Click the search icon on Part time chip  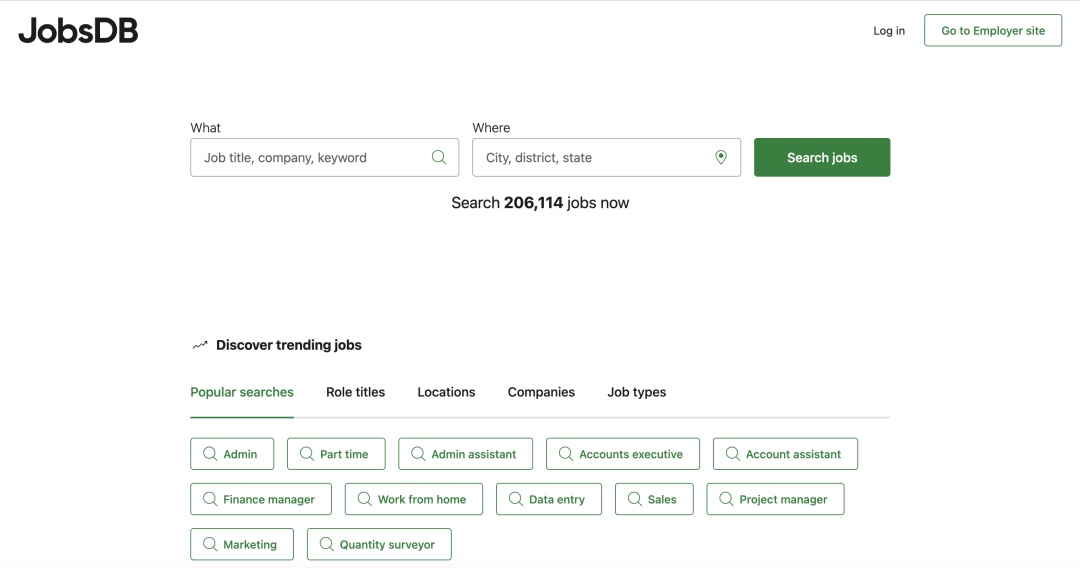click(307, 454)
